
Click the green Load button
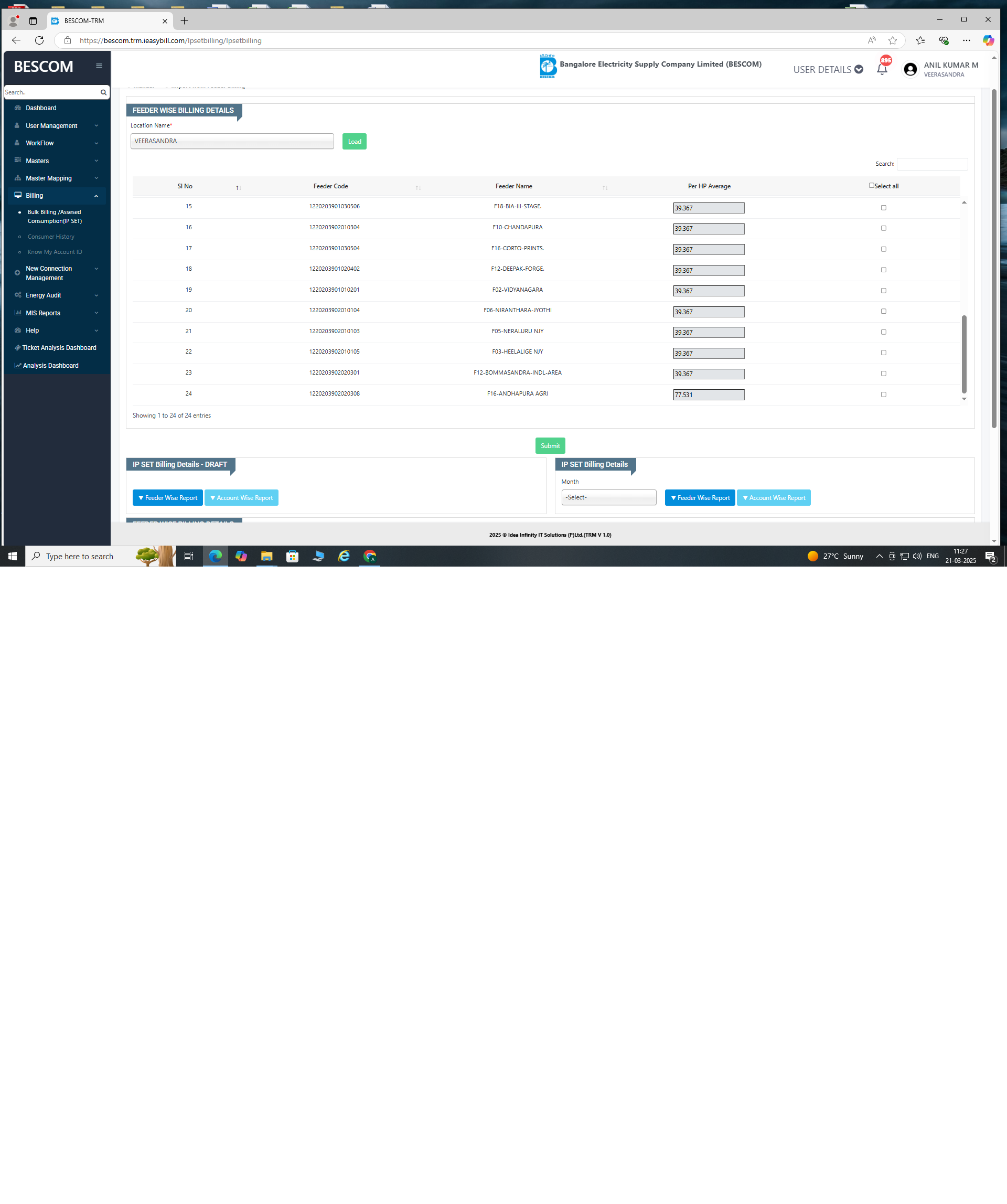point(354,142)
